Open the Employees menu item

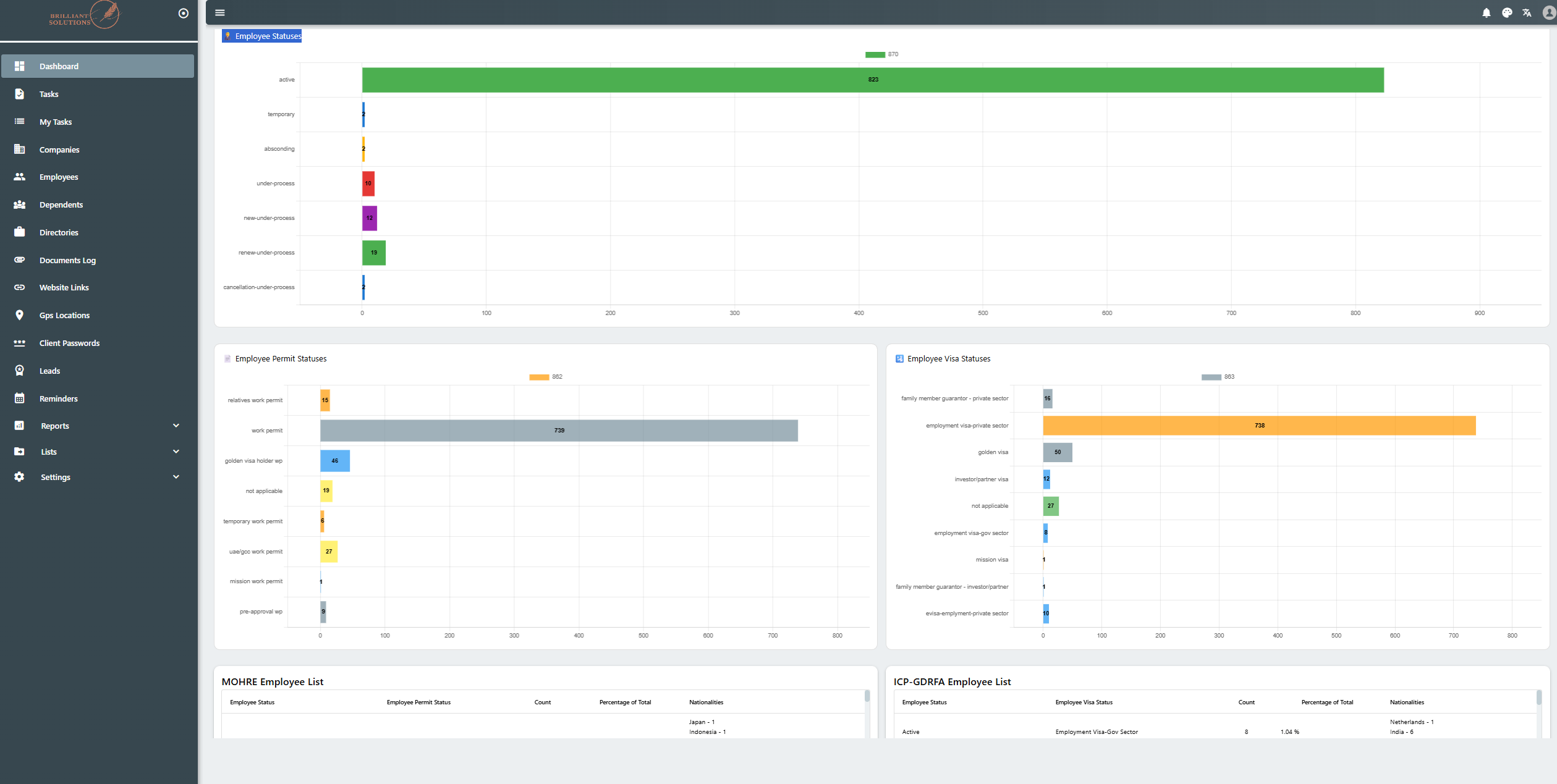pos(59,177)
